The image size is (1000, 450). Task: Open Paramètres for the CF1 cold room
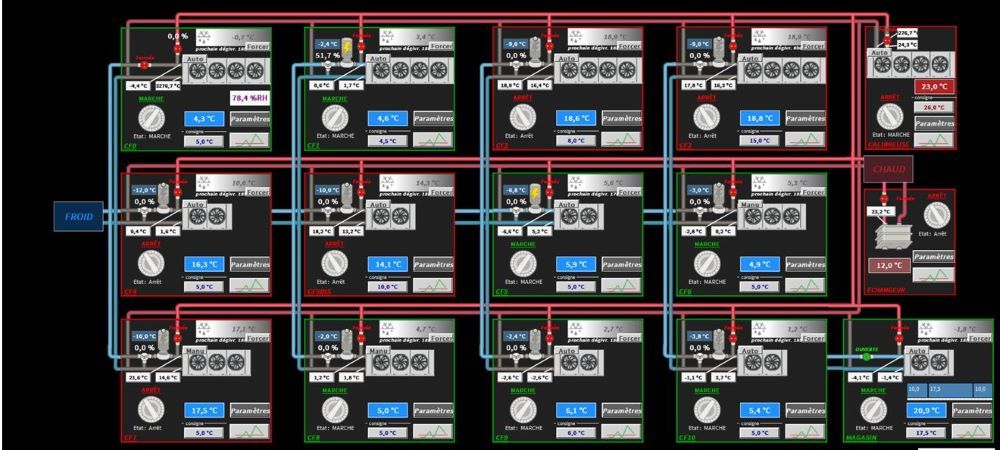point(434,118)
